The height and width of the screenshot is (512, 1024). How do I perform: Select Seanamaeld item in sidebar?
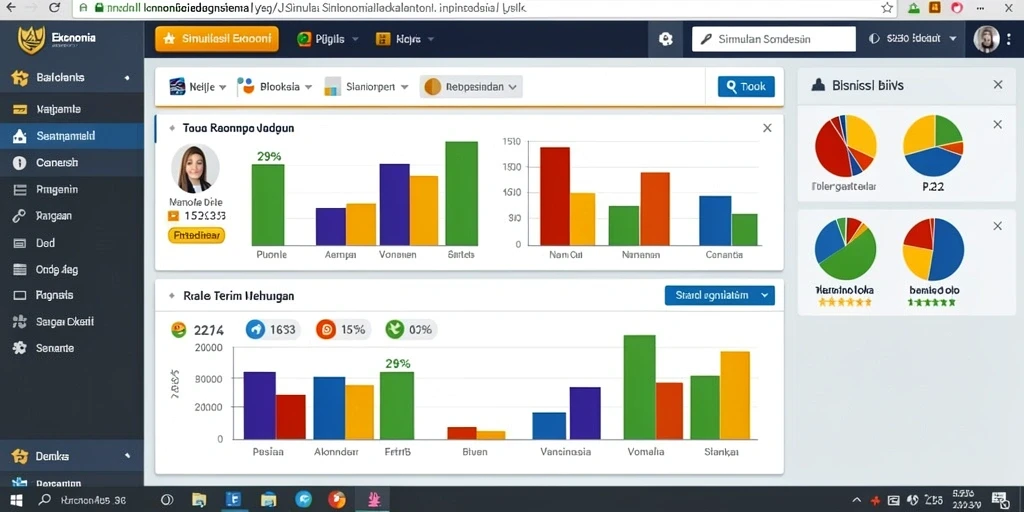tap(72, 136)
